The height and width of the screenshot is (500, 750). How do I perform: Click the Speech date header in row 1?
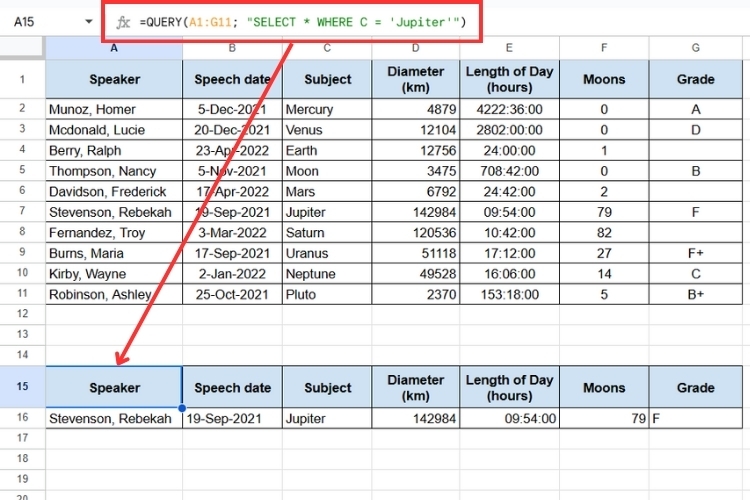[x=232, y=79]
